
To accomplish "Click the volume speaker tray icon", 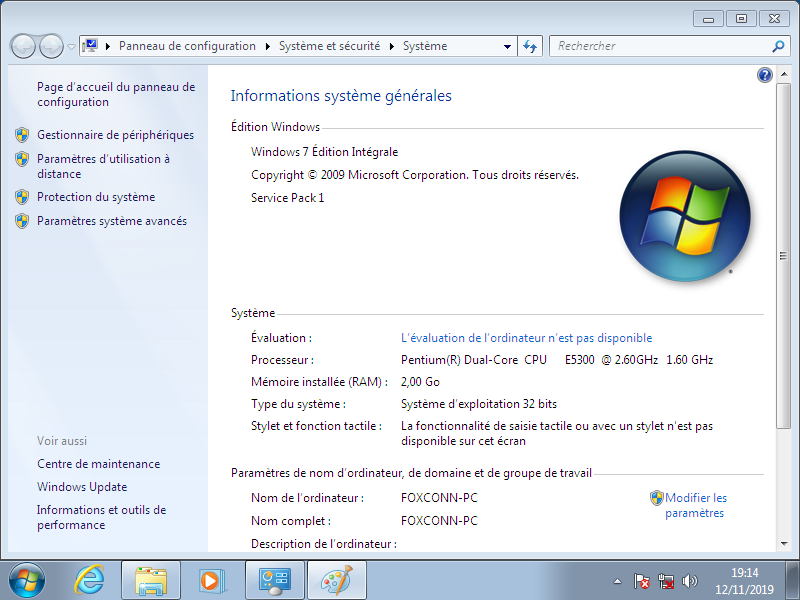I will (690, 581).
